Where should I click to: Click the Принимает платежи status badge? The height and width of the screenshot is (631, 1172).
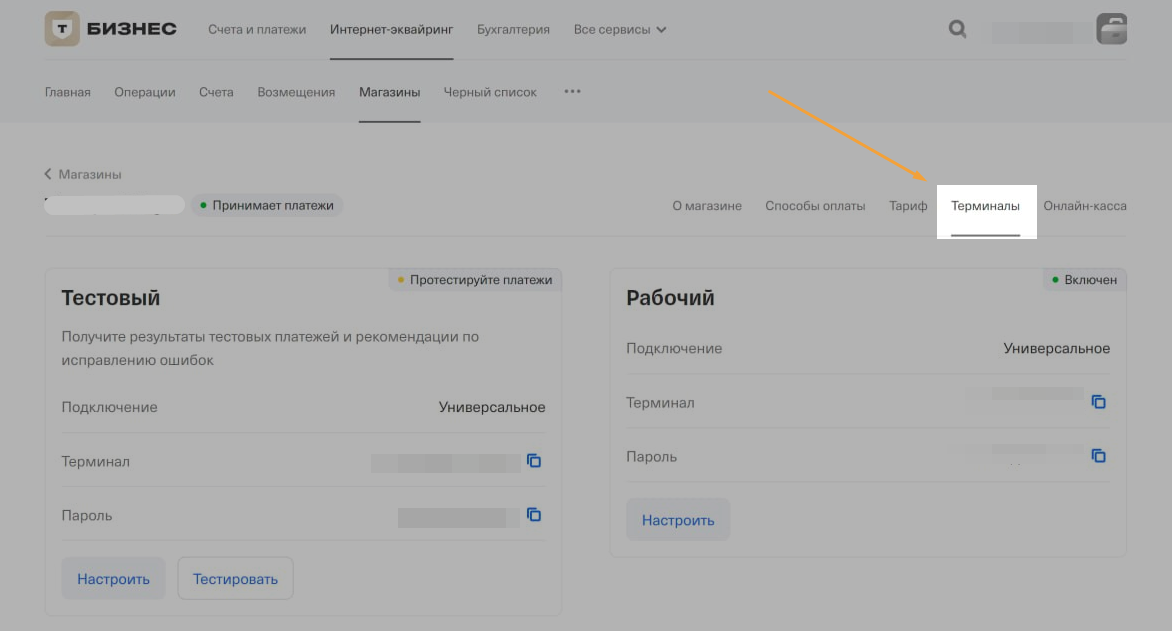click(266, 204)
